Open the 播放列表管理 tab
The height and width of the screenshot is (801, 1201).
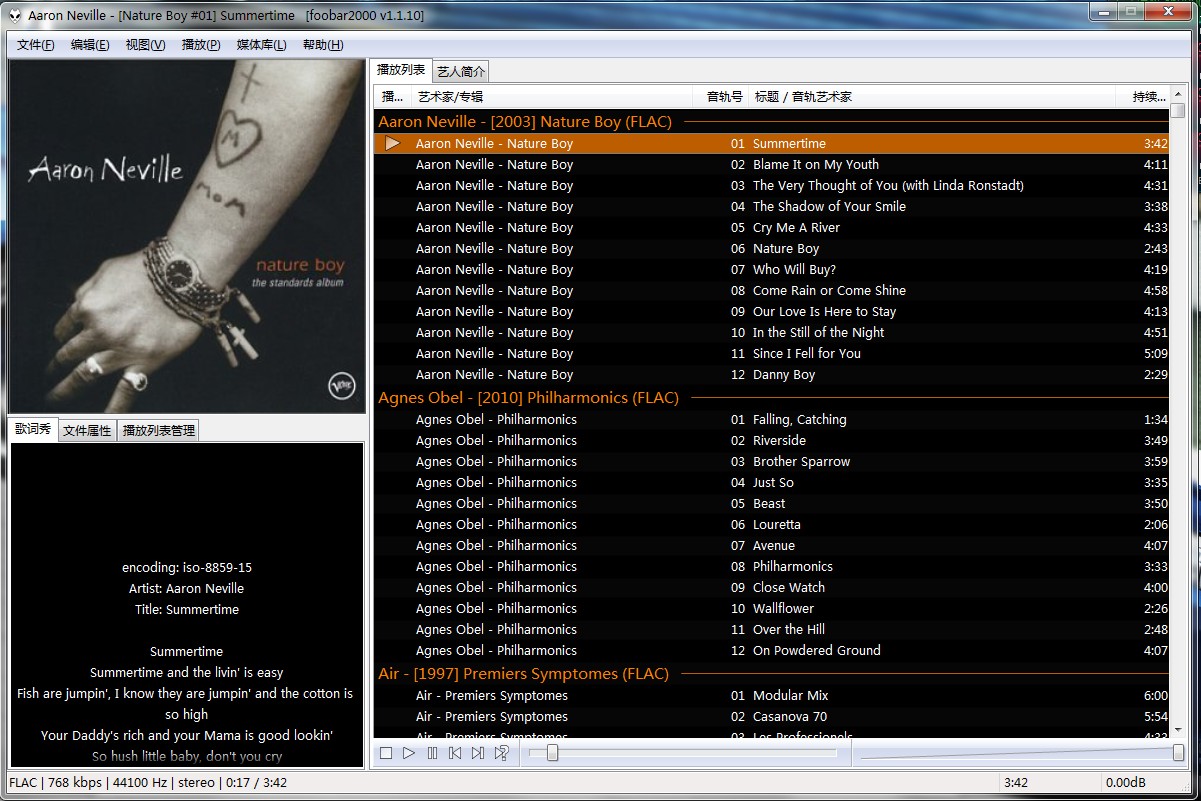[x=158, y=431]
